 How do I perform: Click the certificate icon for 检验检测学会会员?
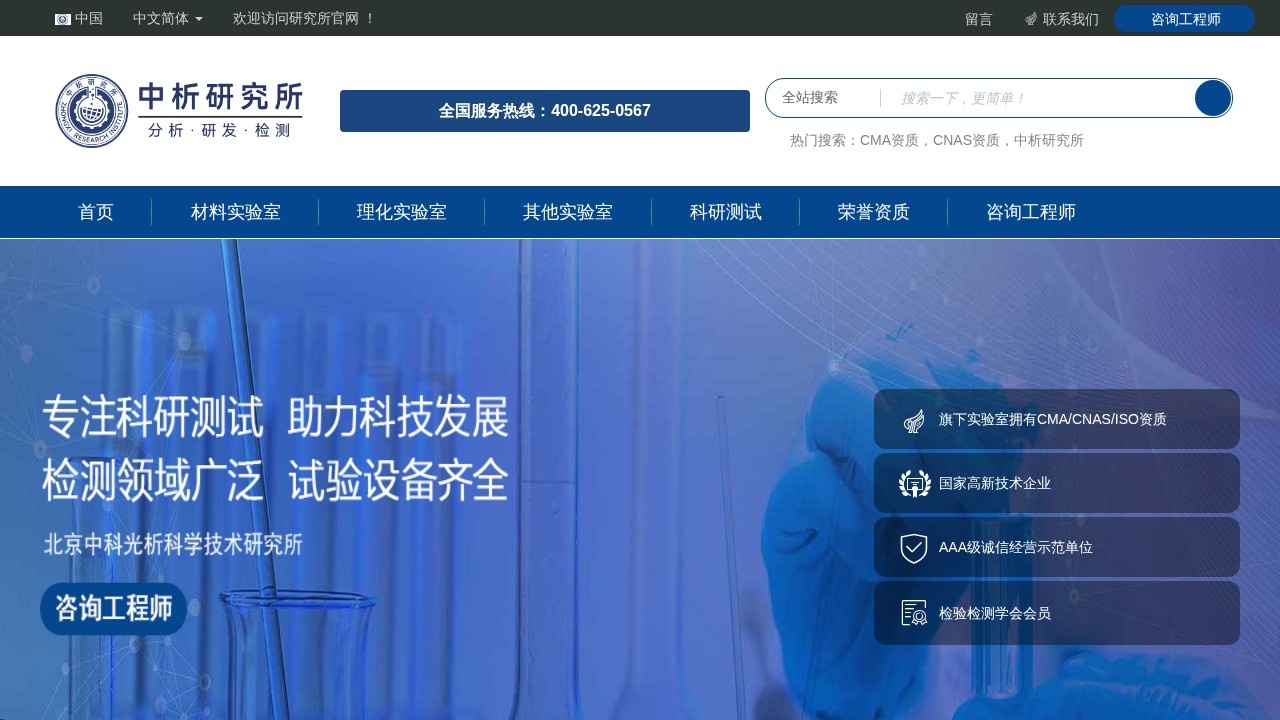(x=914, y=613)
